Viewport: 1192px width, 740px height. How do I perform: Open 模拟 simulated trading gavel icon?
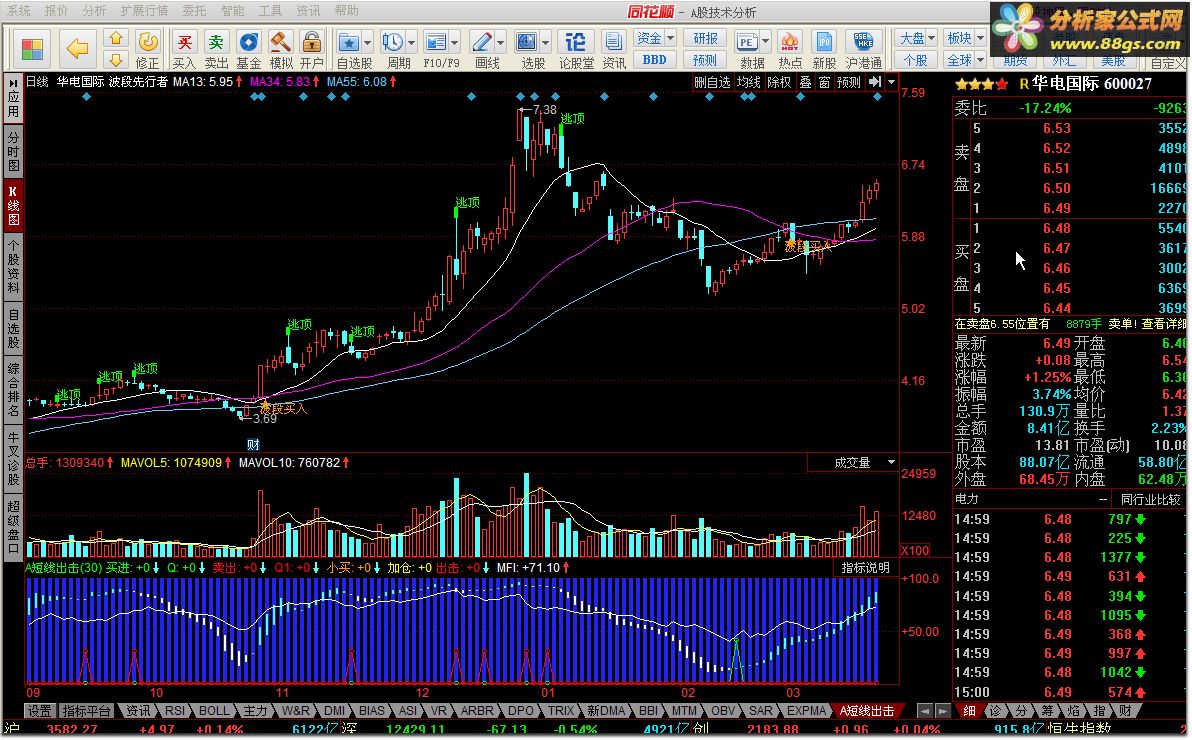click(281, 50)
